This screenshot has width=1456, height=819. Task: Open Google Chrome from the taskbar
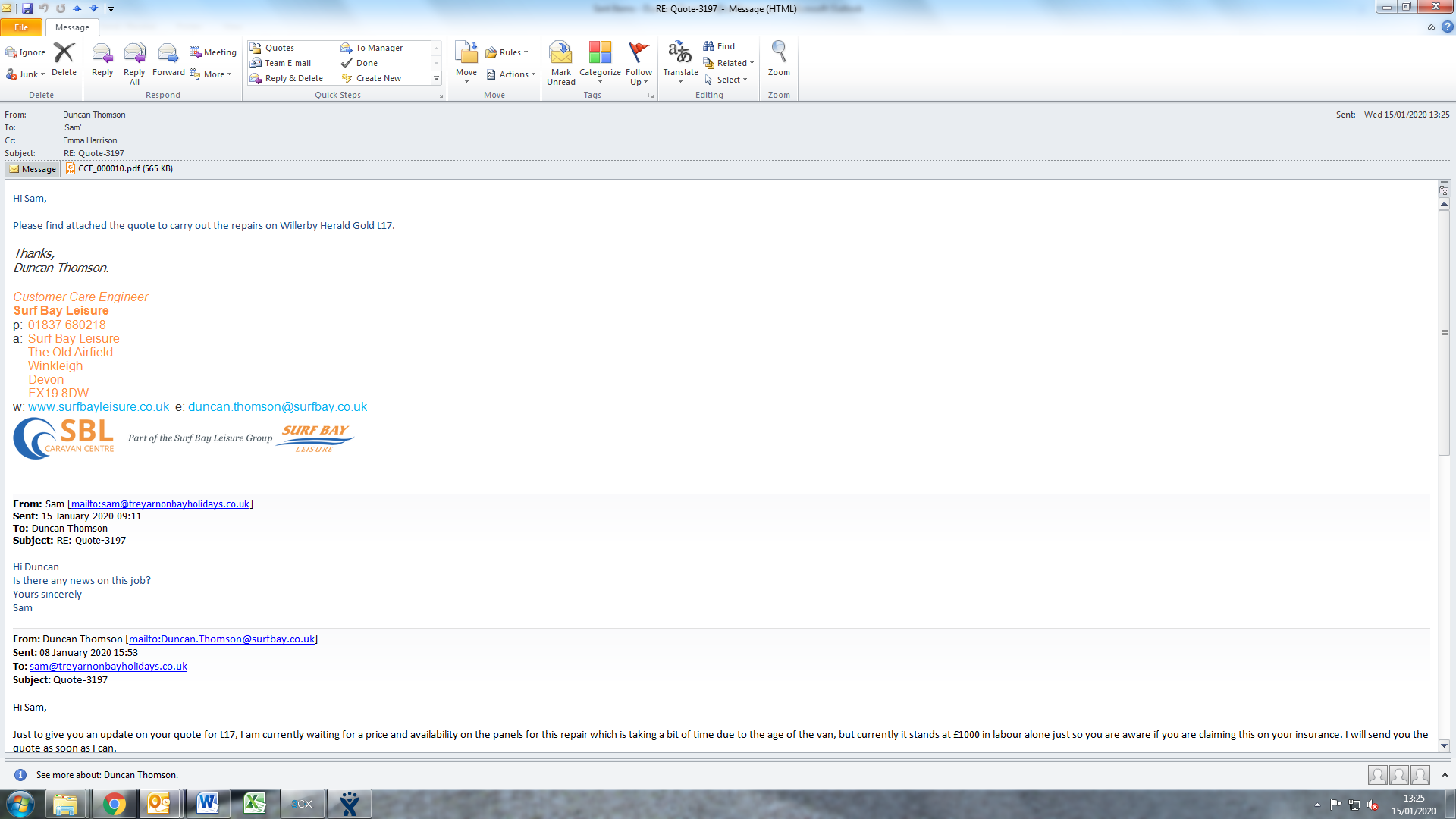tap(115, 804)
